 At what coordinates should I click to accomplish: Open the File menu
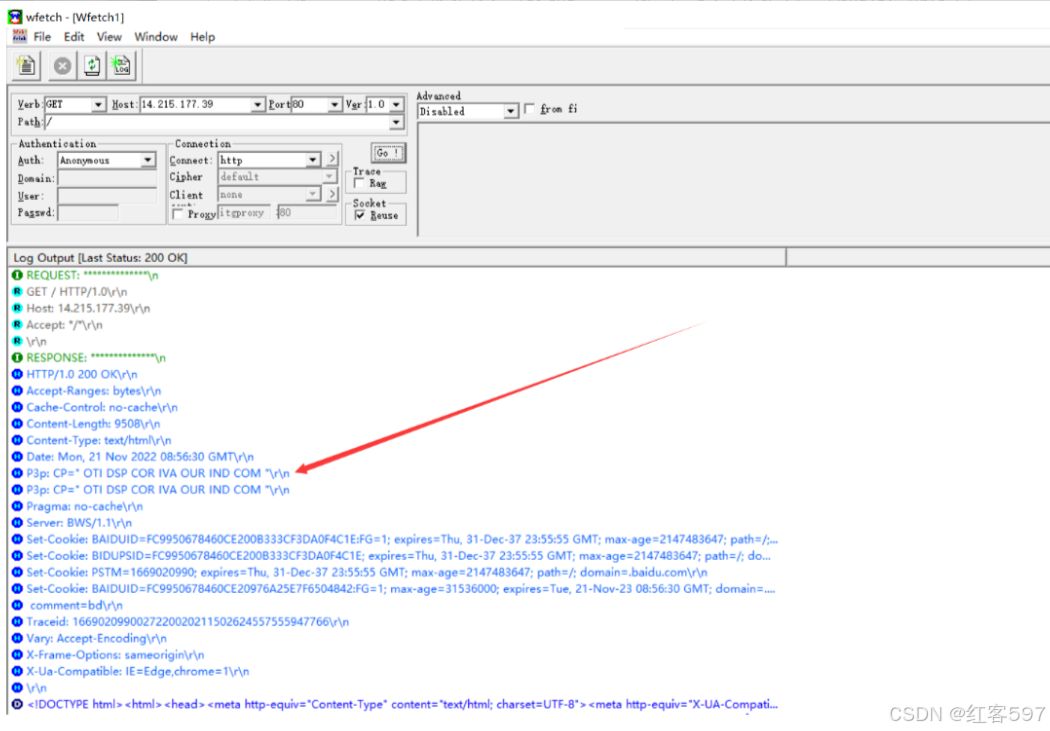click(42, 37)
